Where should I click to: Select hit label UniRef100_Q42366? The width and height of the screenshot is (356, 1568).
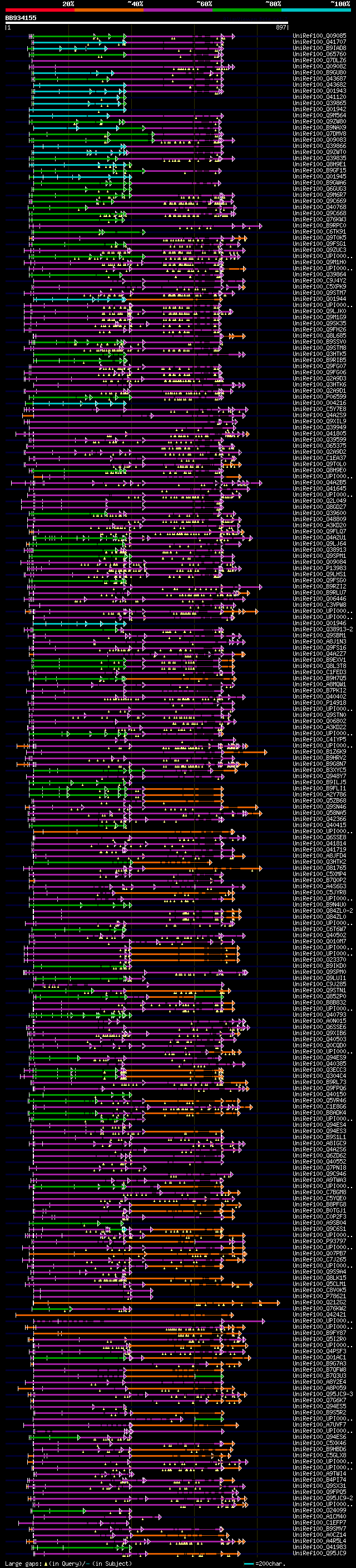click(x=319, y=819)
